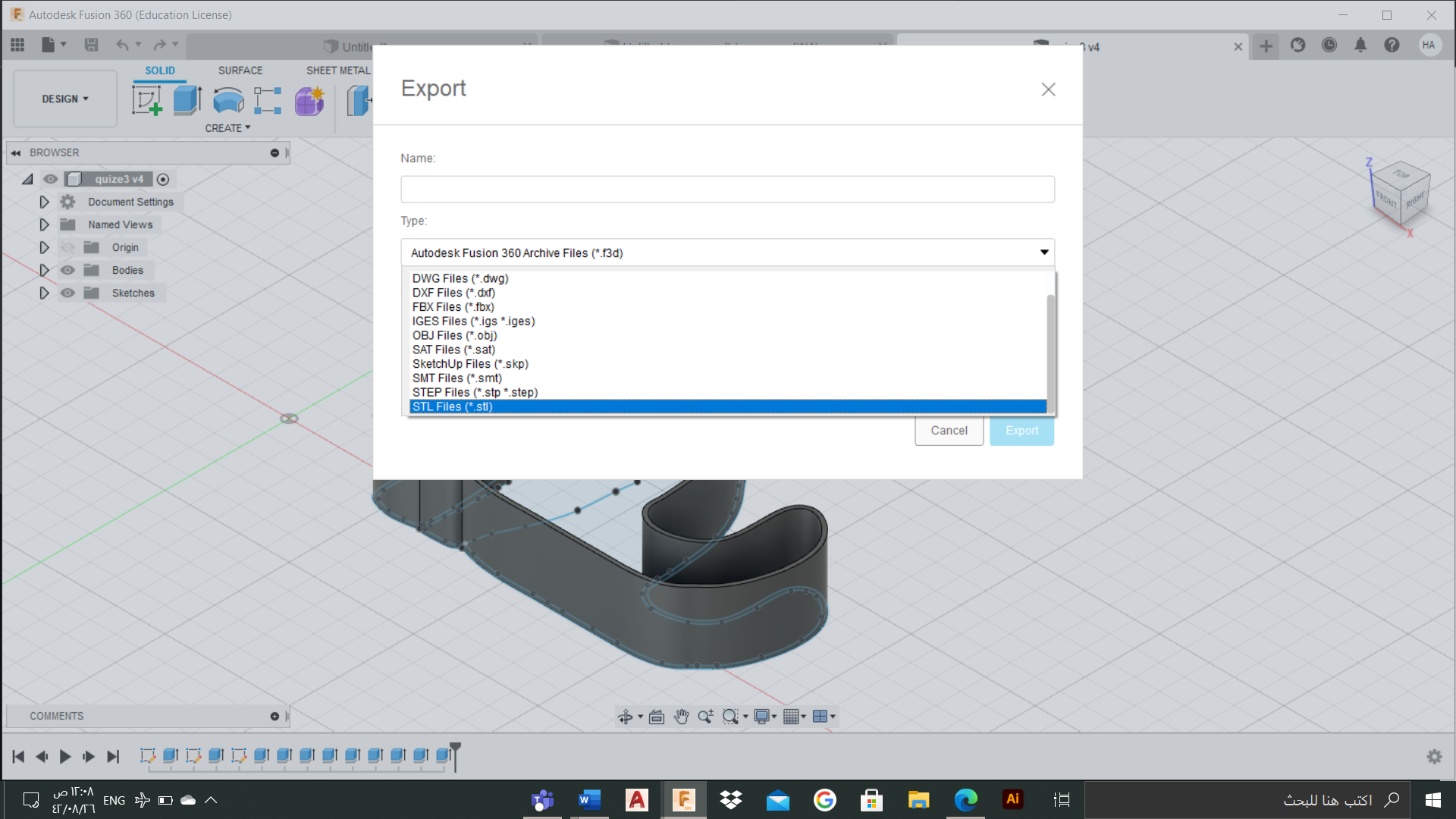
Task: Open the data panel grid icon
Action: coord(17,45)
